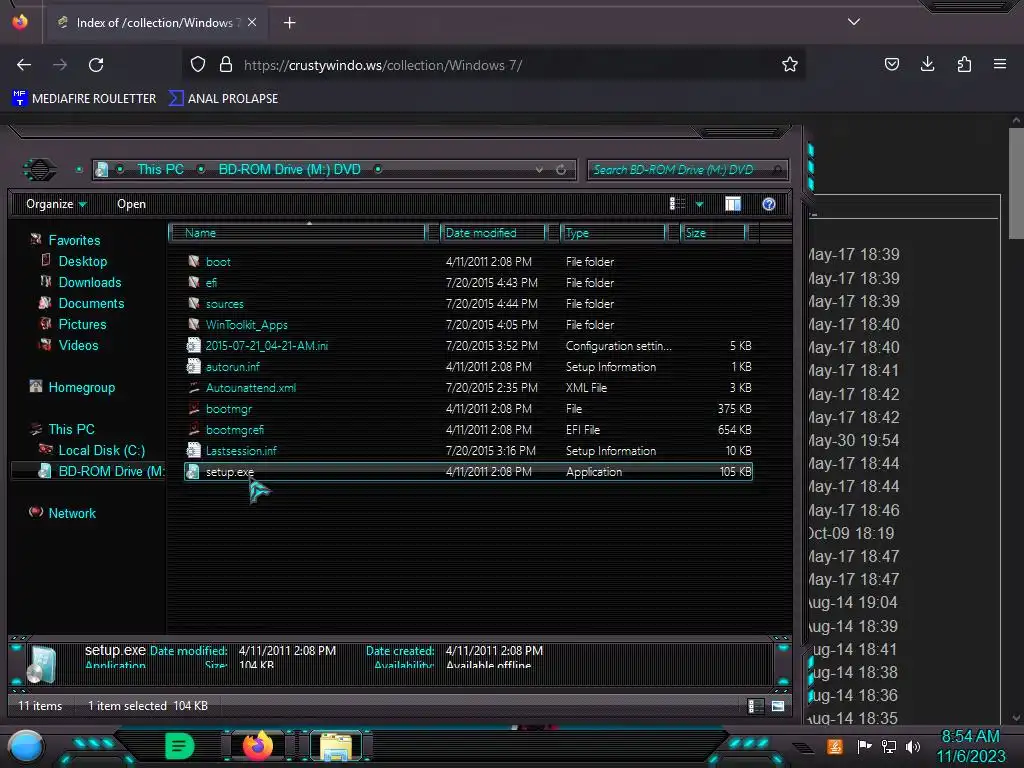Click the Open toolbar button
1024x768 pixels.
pyautogui.click(x=131, y=204)
